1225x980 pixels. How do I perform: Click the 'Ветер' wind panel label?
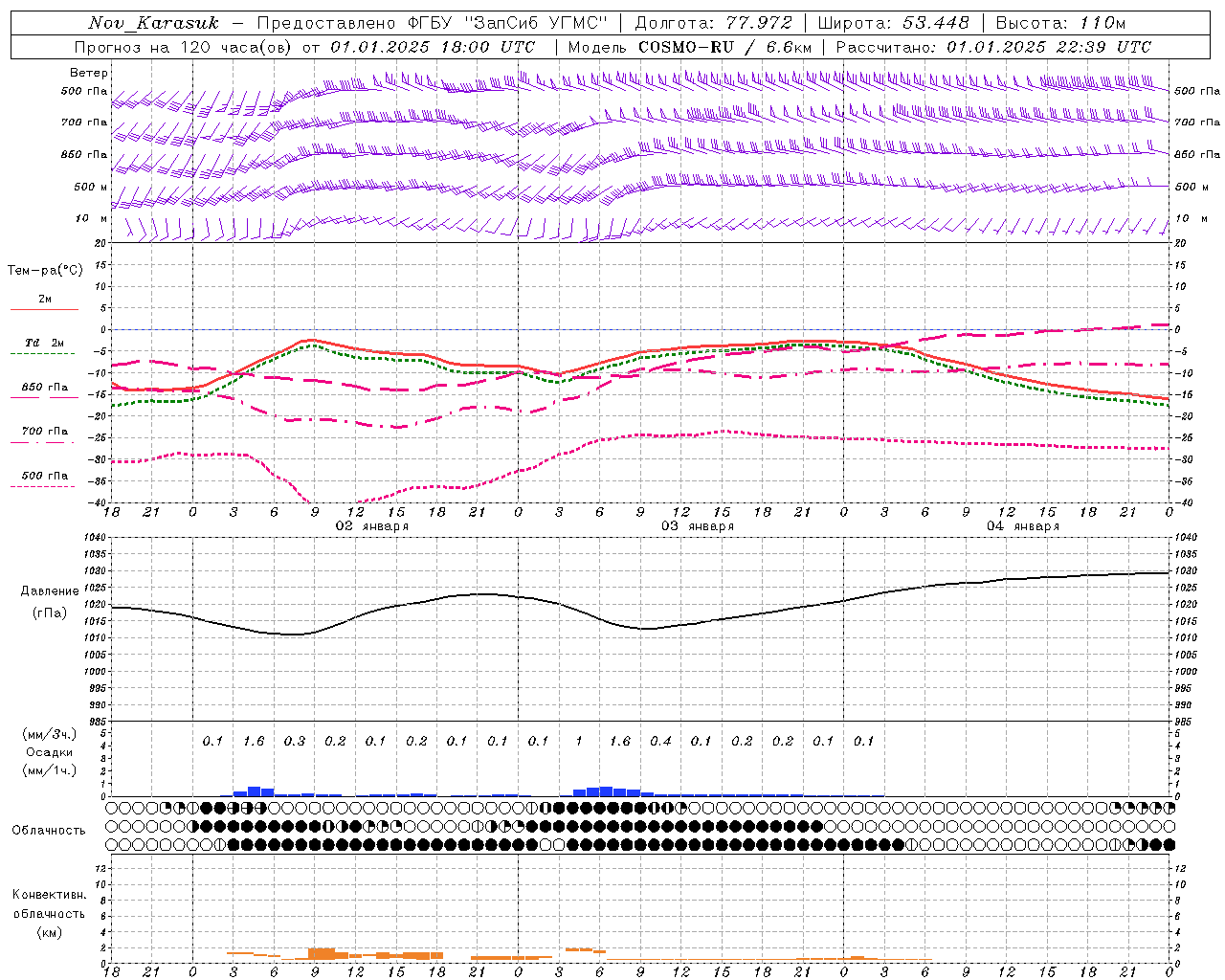89,73
